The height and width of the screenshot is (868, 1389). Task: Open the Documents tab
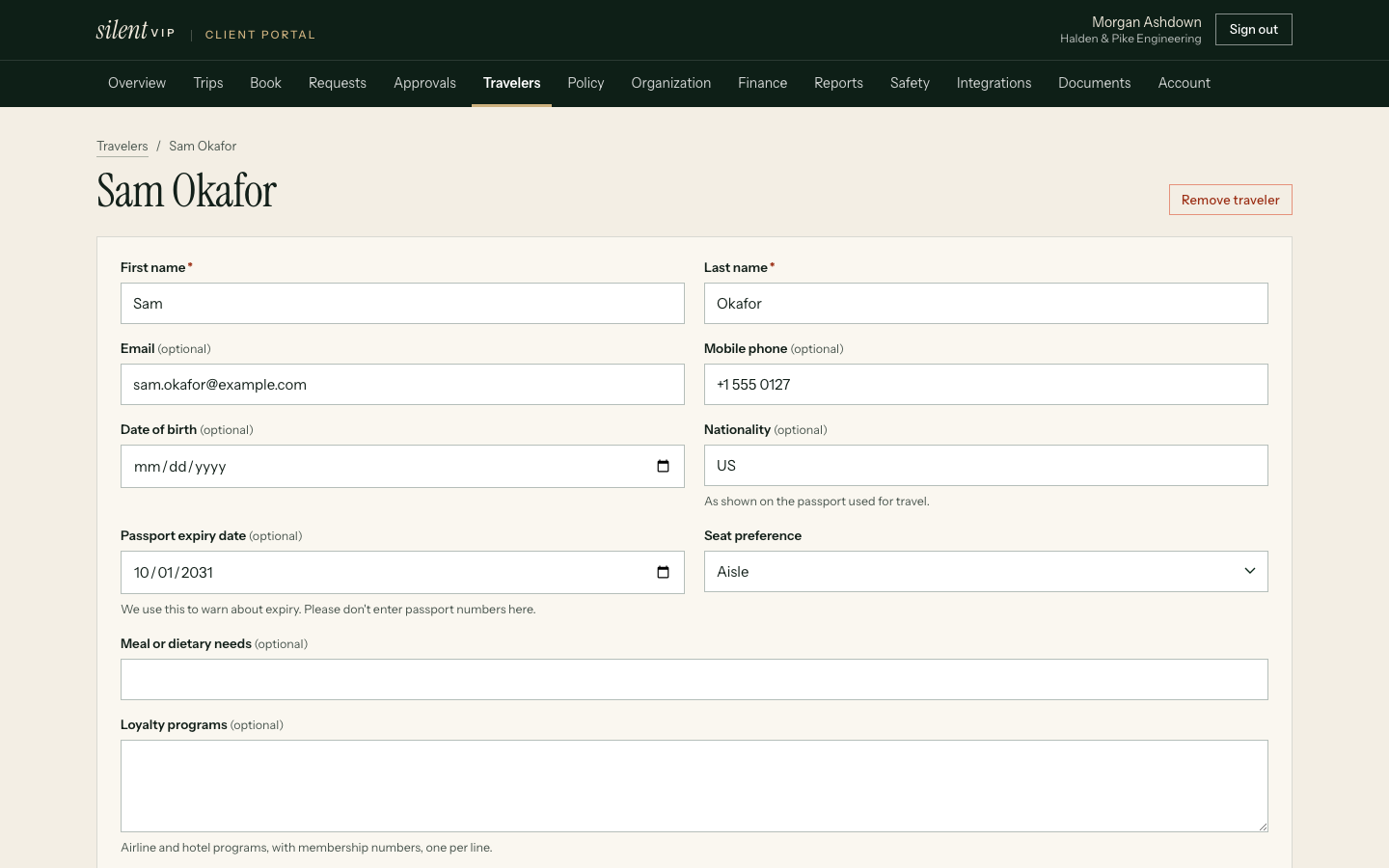[1094, 83]
